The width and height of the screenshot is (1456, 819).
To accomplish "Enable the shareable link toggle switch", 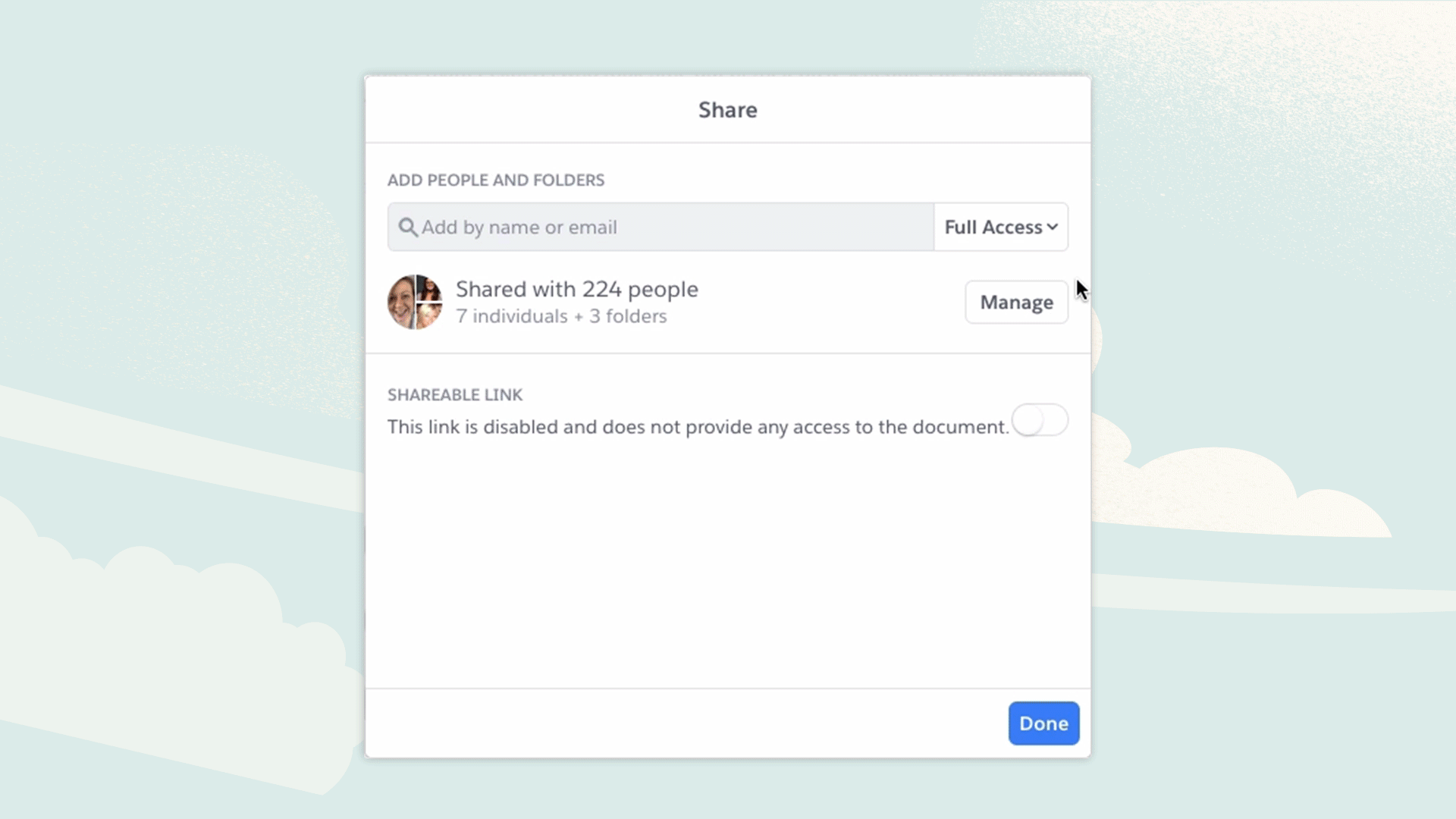I will (x=1040, y=420).
